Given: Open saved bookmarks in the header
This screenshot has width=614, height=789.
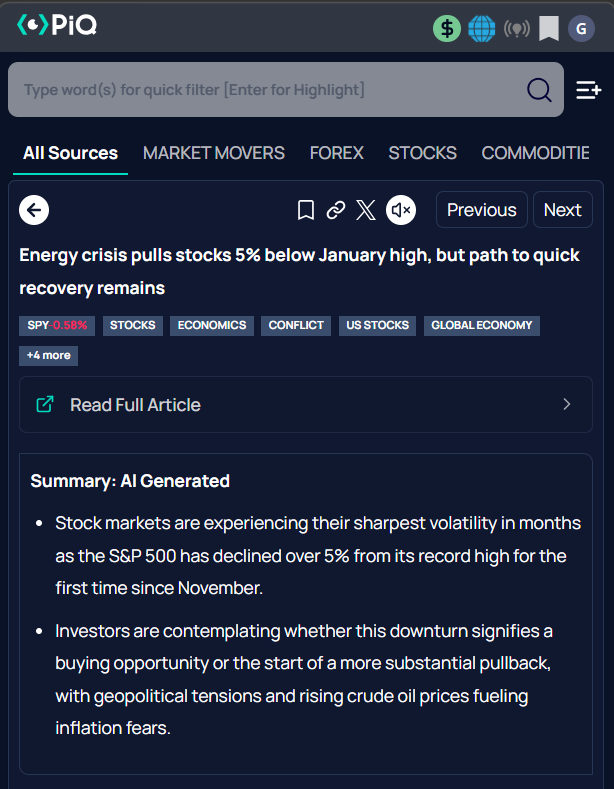Looking at the screenshot, I should (549, 28).
